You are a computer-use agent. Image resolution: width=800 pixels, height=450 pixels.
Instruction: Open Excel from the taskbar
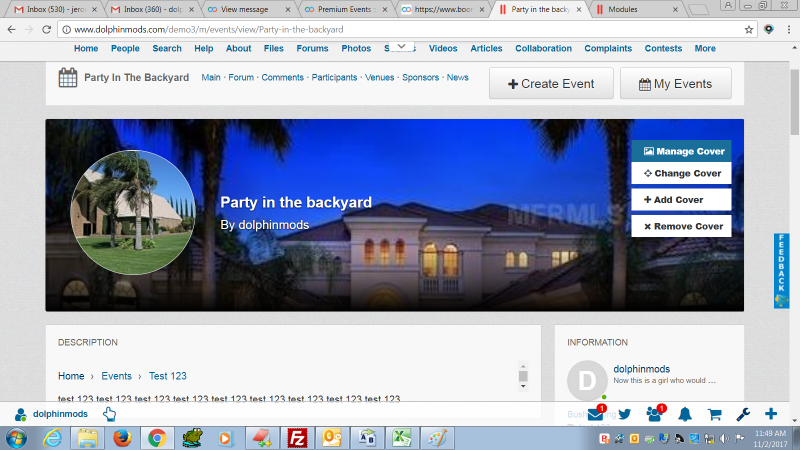point(402,438)
